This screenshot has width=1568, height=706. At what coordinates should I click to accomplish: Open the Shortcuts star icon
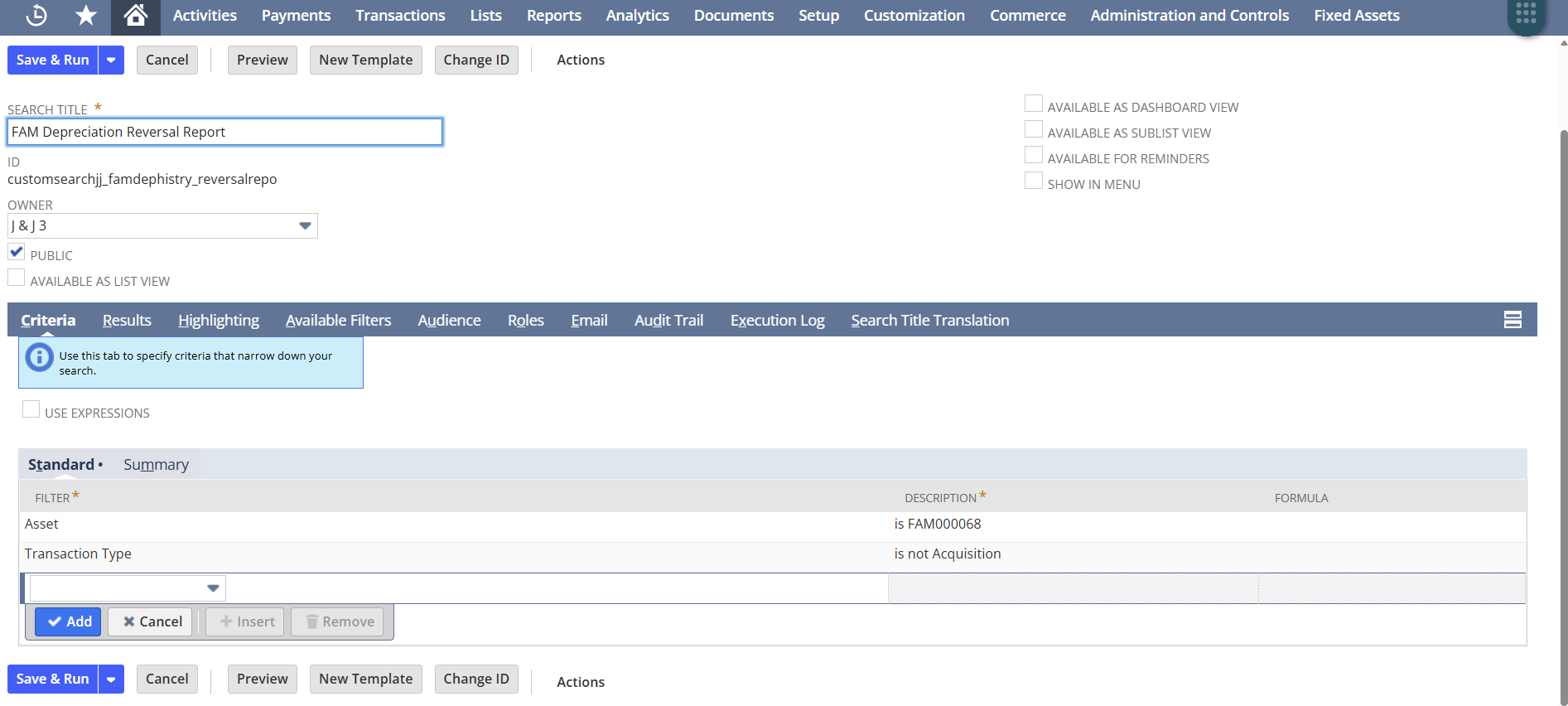[x=86, y=15]
